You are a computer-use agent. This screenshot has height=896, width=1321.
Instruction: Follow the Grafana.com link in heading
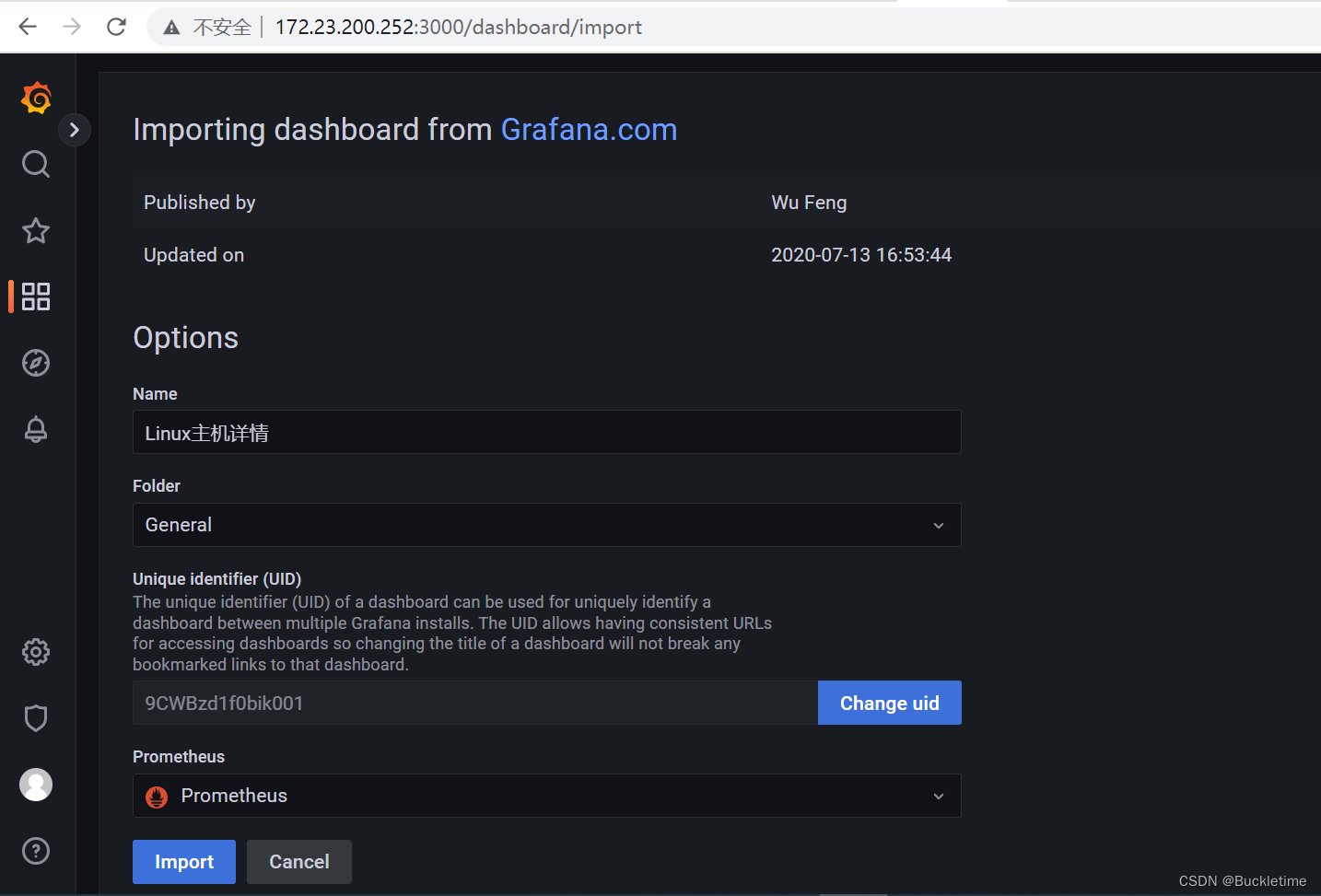tap(589, 130)
